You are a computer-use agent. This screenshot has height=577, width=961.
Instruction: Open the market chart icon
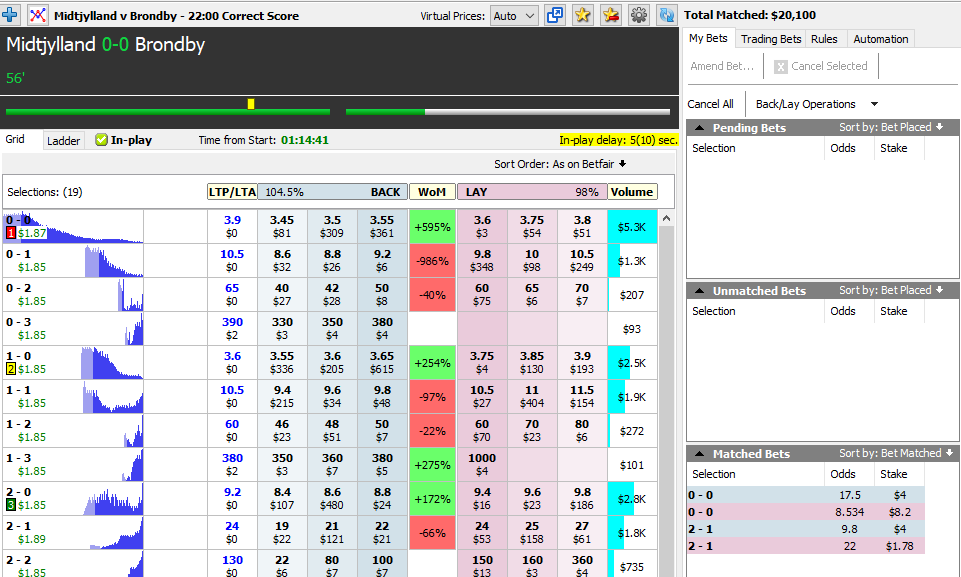point(37,14)
